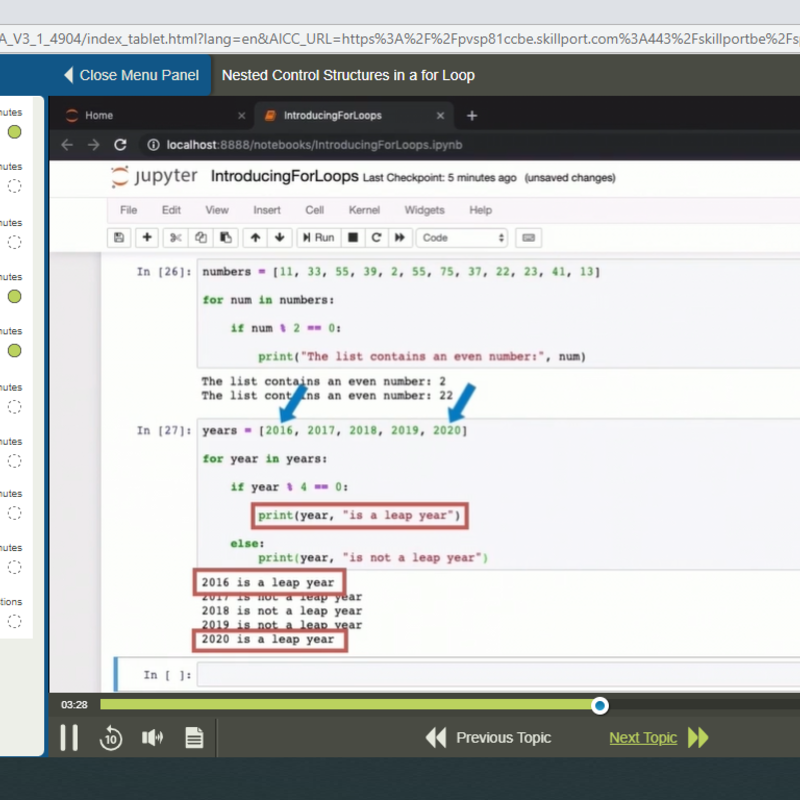The image size is (800, 800).
Task: Click the '2018 is not a leap year' output line
Action: pyautogui.click(x=282, y=611)
